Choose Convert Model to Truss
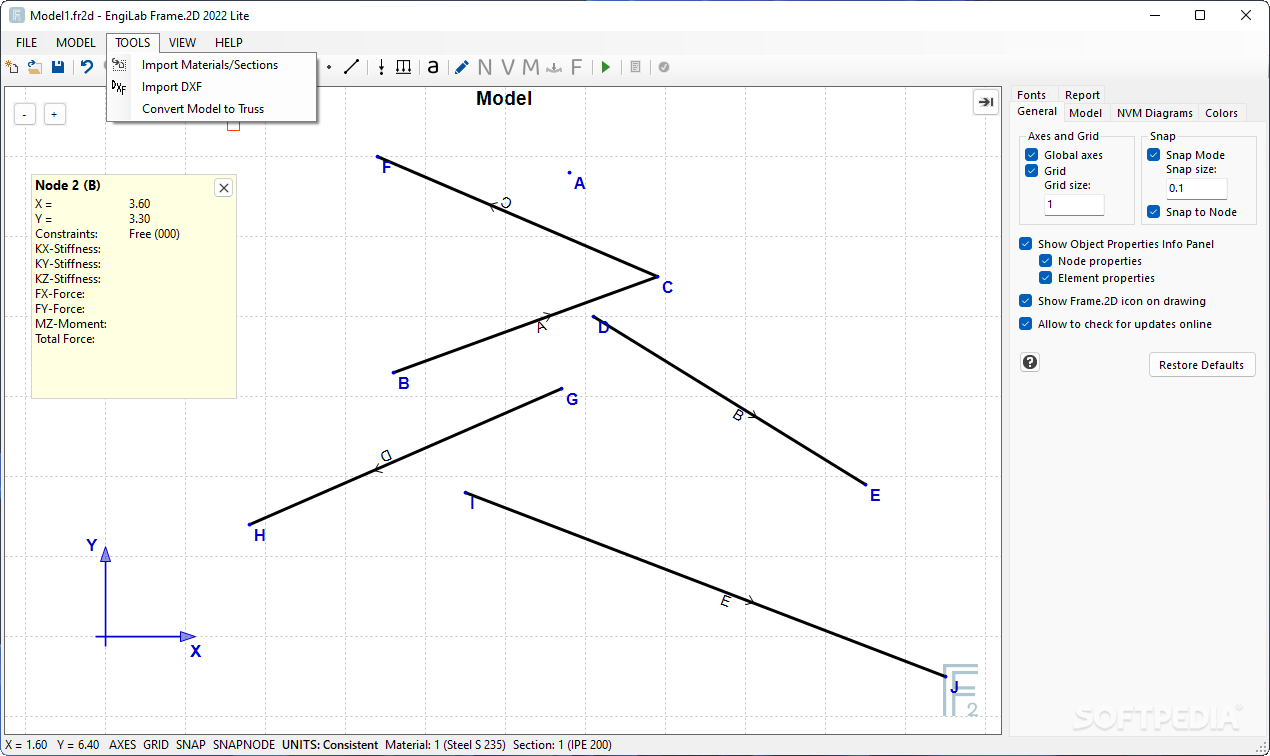Viewport: 1270px width, 756px height. pyautogui.click(x=212, y=109)
